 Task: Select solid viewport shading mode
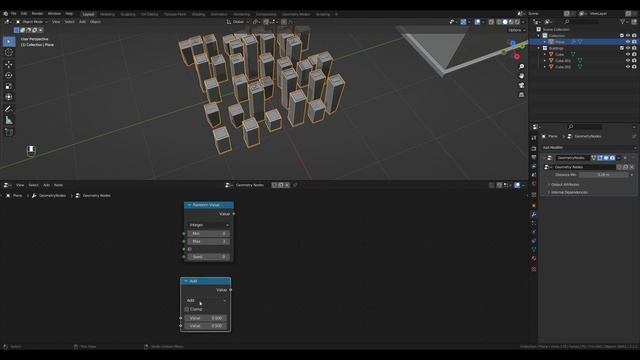click(505, 22)
